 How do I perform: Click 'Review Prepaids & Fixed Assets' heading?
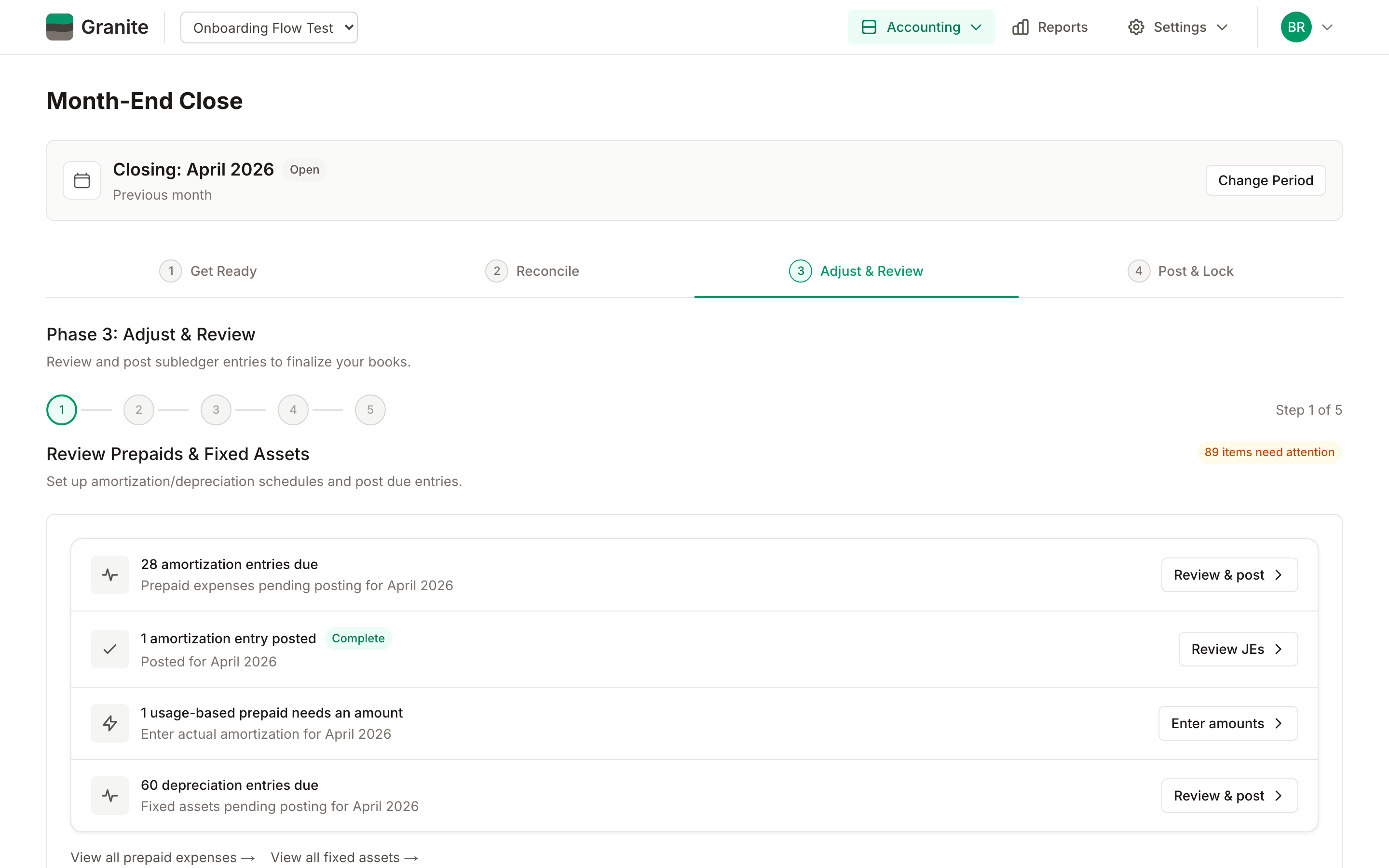(178, 453)
